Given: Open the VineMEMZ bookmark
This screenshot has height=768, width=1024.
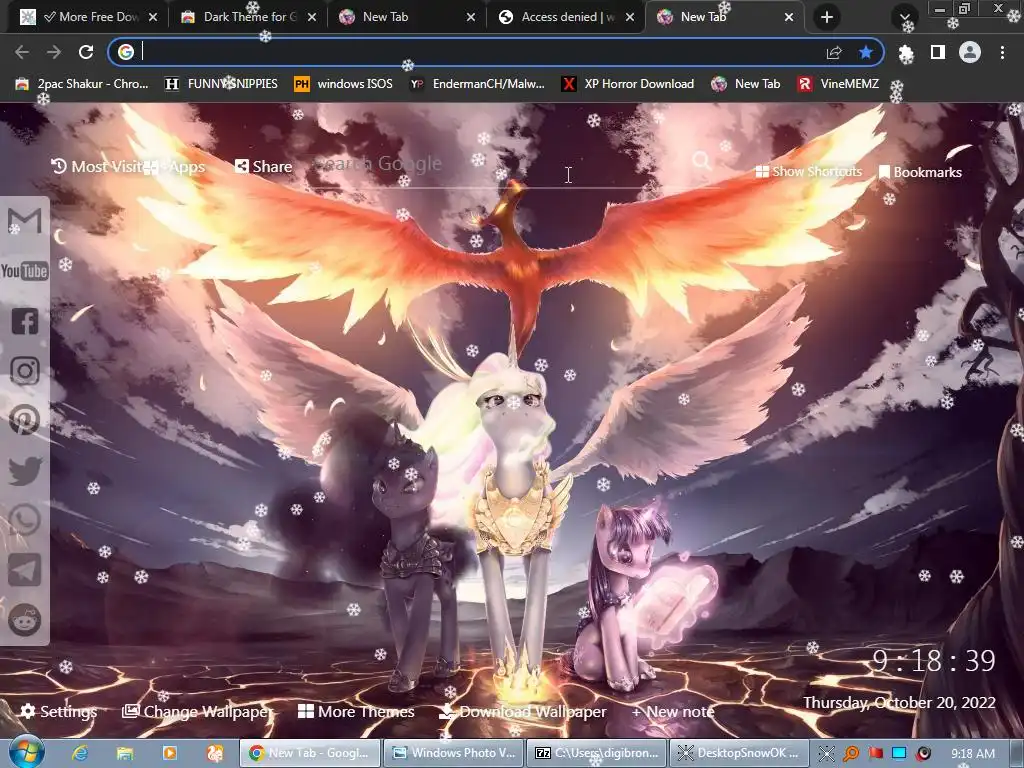Looking at the screenshot, I should tap(838, 84).
